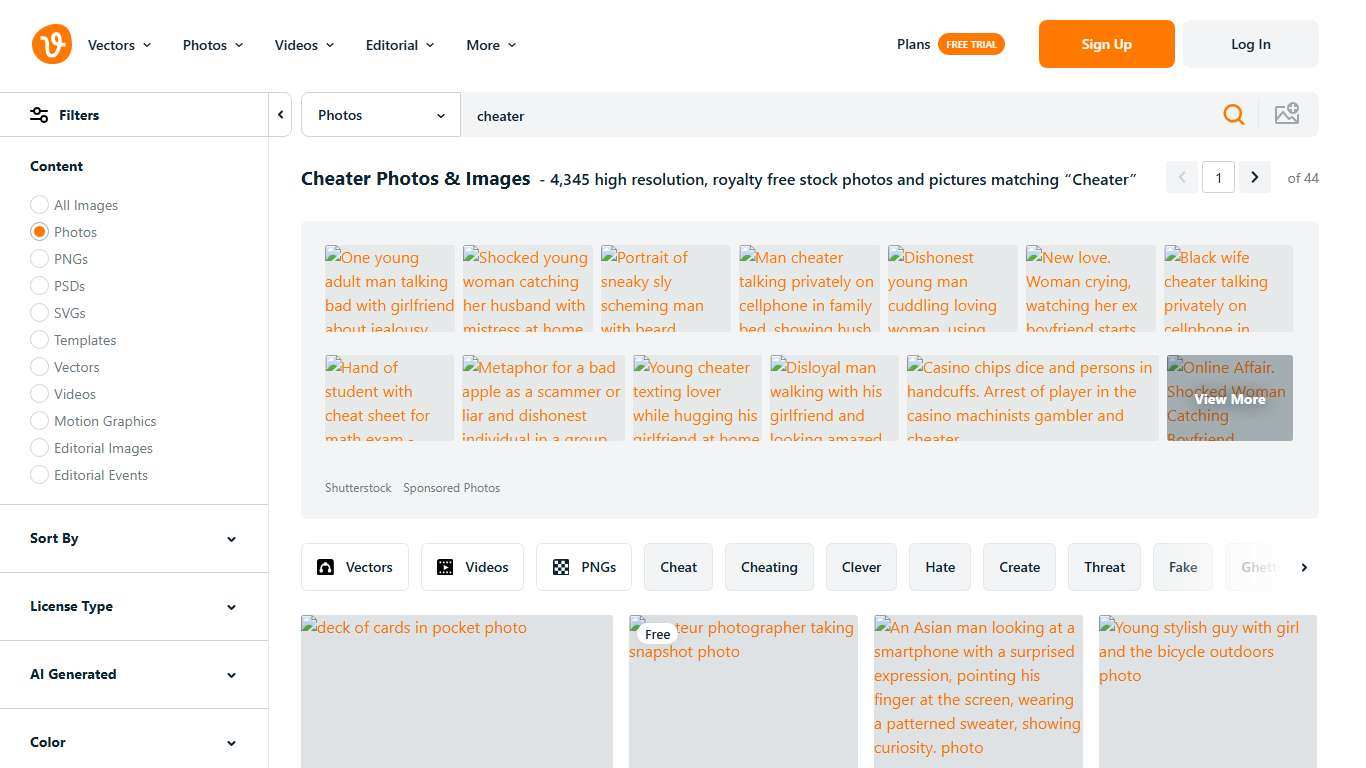
Task: Select the All Images radio button
Action: [40, 205]
